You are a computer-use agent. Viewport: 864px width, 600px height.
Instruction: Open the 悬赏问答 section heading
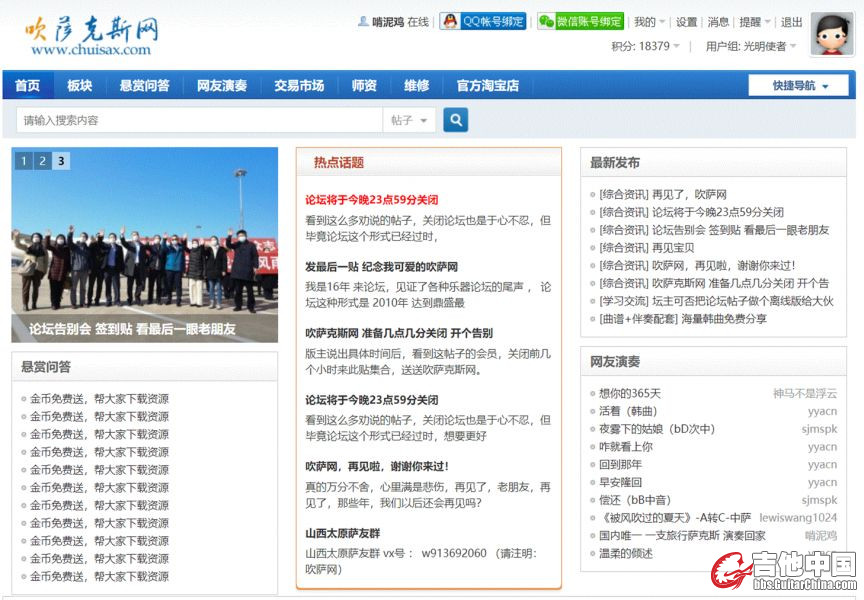(x=46, y=367)
